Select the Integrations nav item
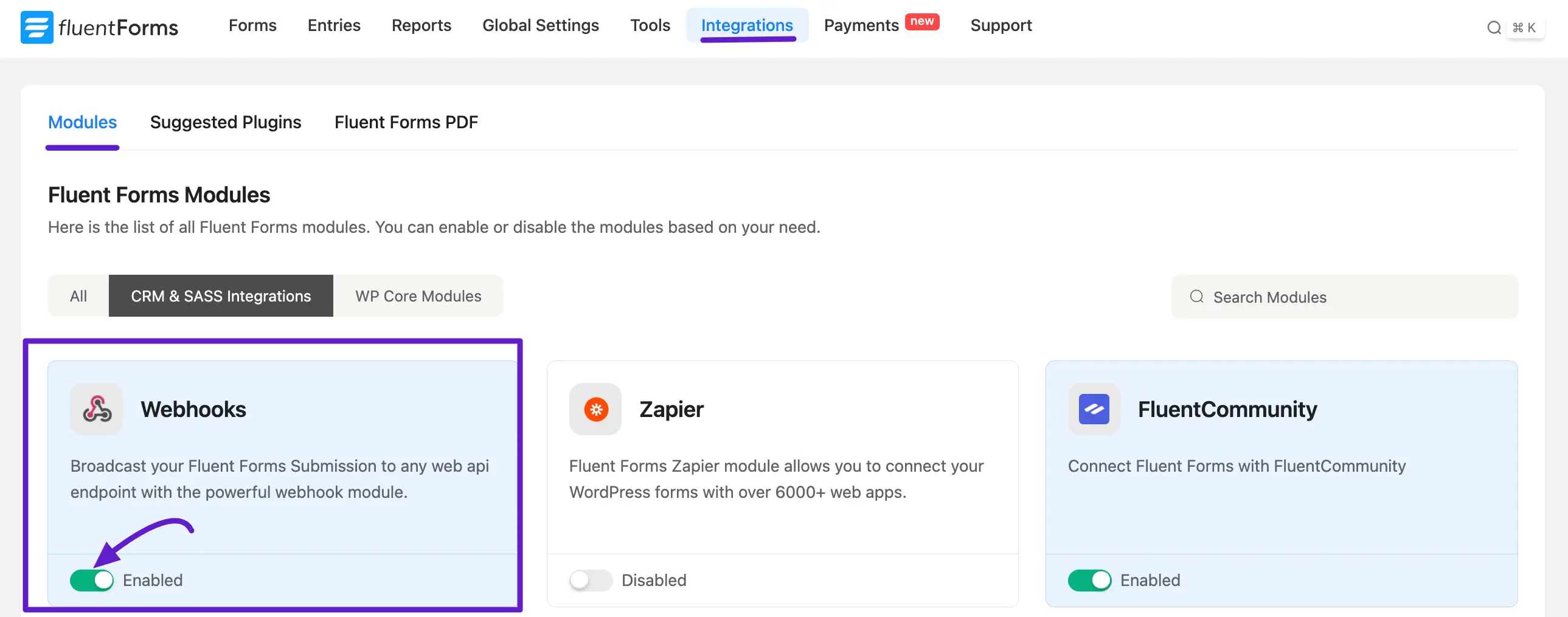The width and height of the screenshot is (1568, 617). tap(747, 25)
